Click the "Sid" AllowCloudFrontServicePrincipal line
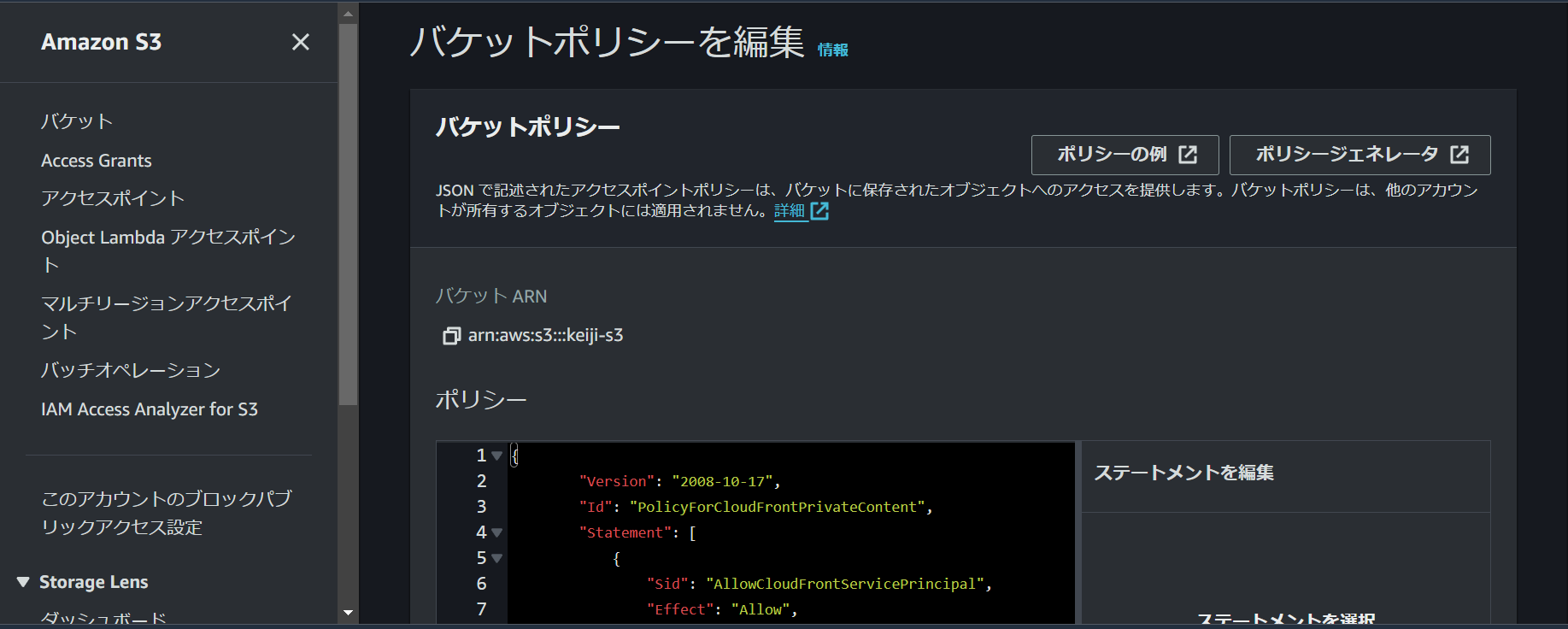The image size is (1568, 629). pyautogui.click(x=819, y=584)
